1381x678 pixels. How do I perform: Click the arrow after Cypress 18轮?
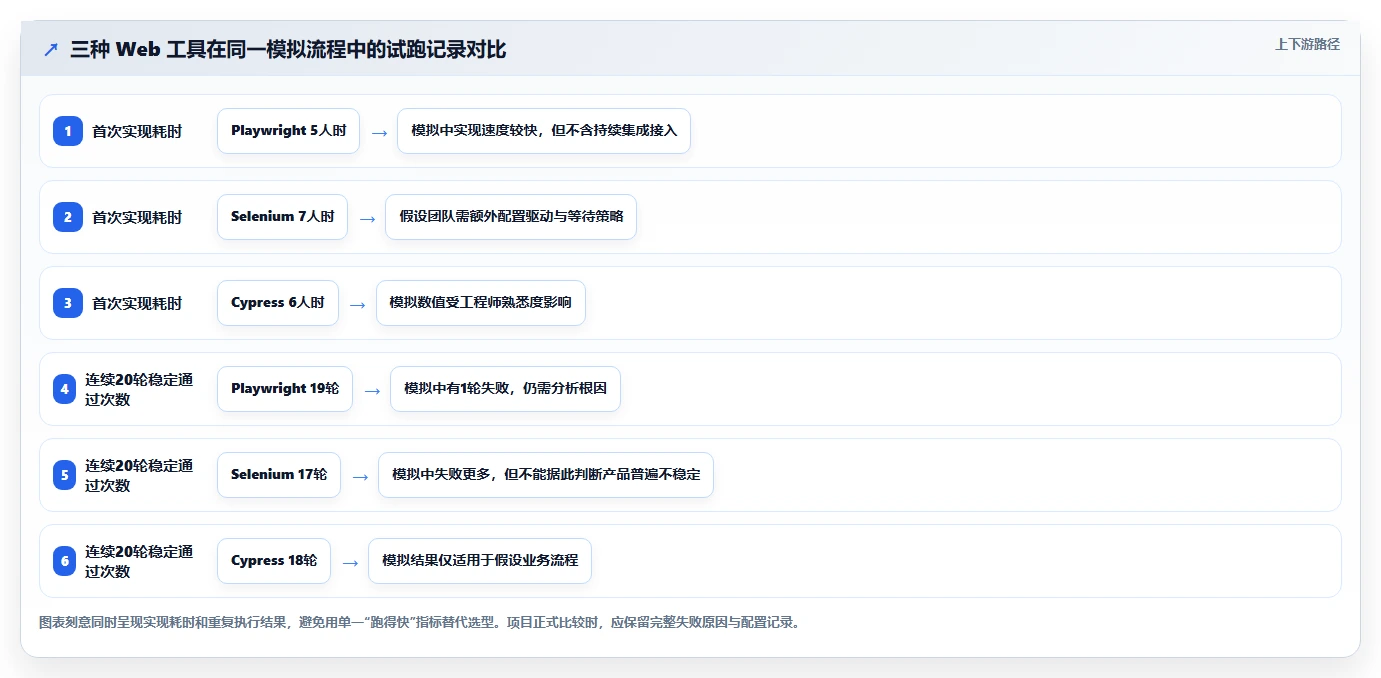tap(350, 562)
